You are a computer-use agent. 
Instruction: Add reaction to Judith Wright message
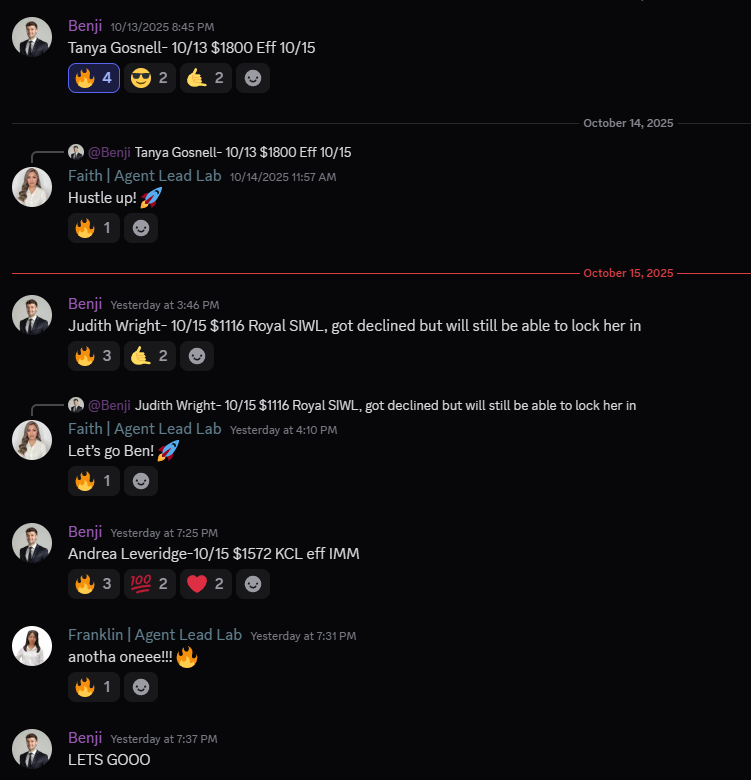pos(197,356)
